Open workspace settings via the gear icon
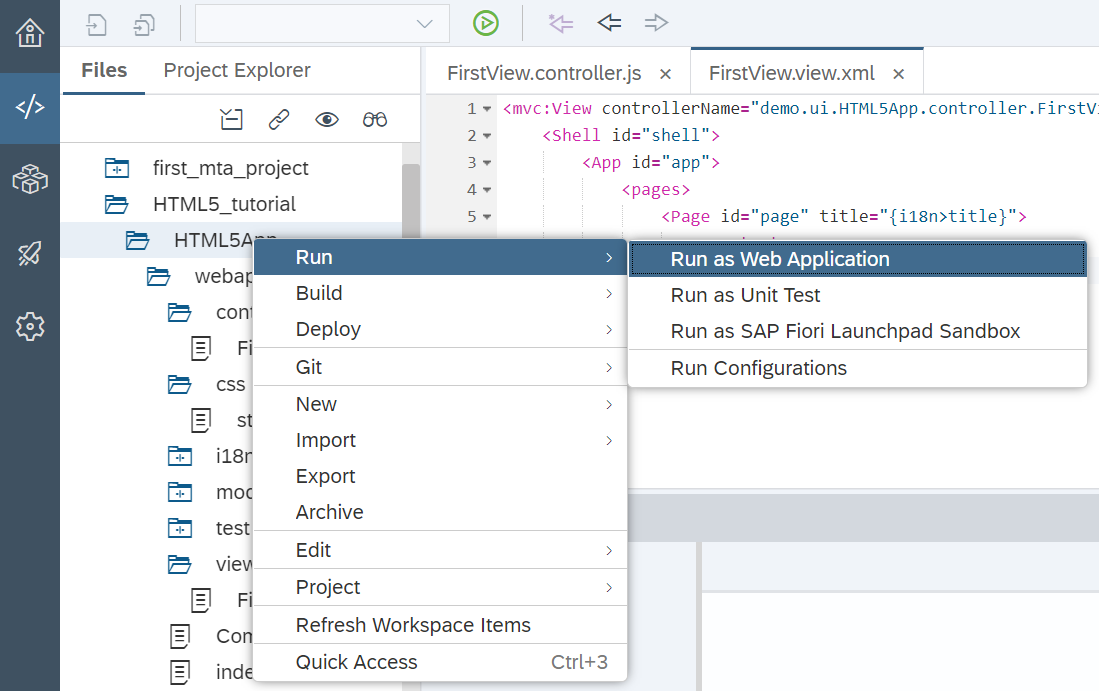Screen dimensions: 1099x691 pyautogui.click(x=29, y=326)
